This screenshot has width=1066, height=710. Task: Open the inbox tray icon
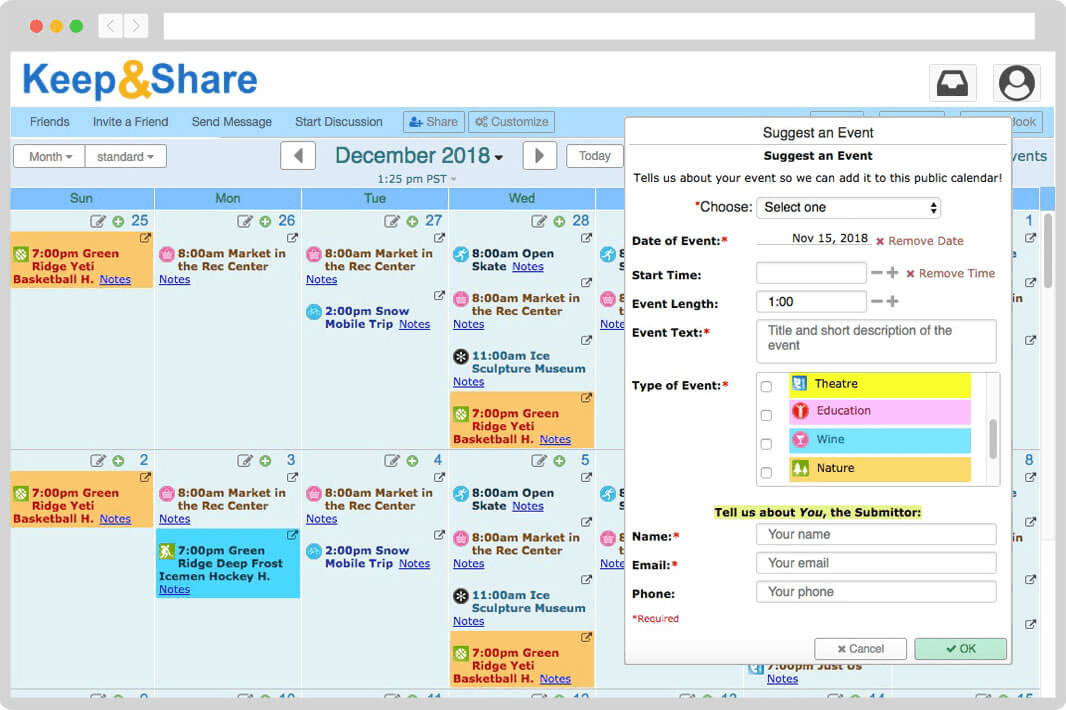[952, 84]
